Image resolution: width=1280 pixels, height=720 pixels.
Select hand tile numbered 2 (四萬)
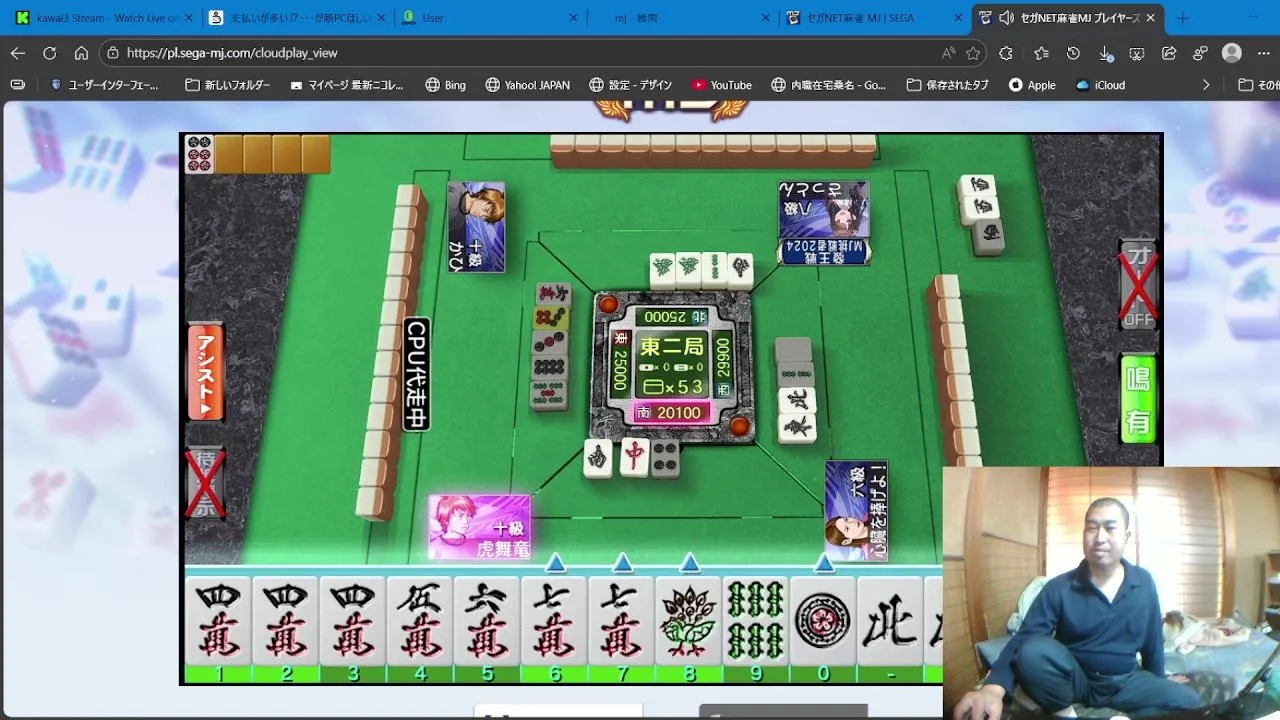click(285, 621)
